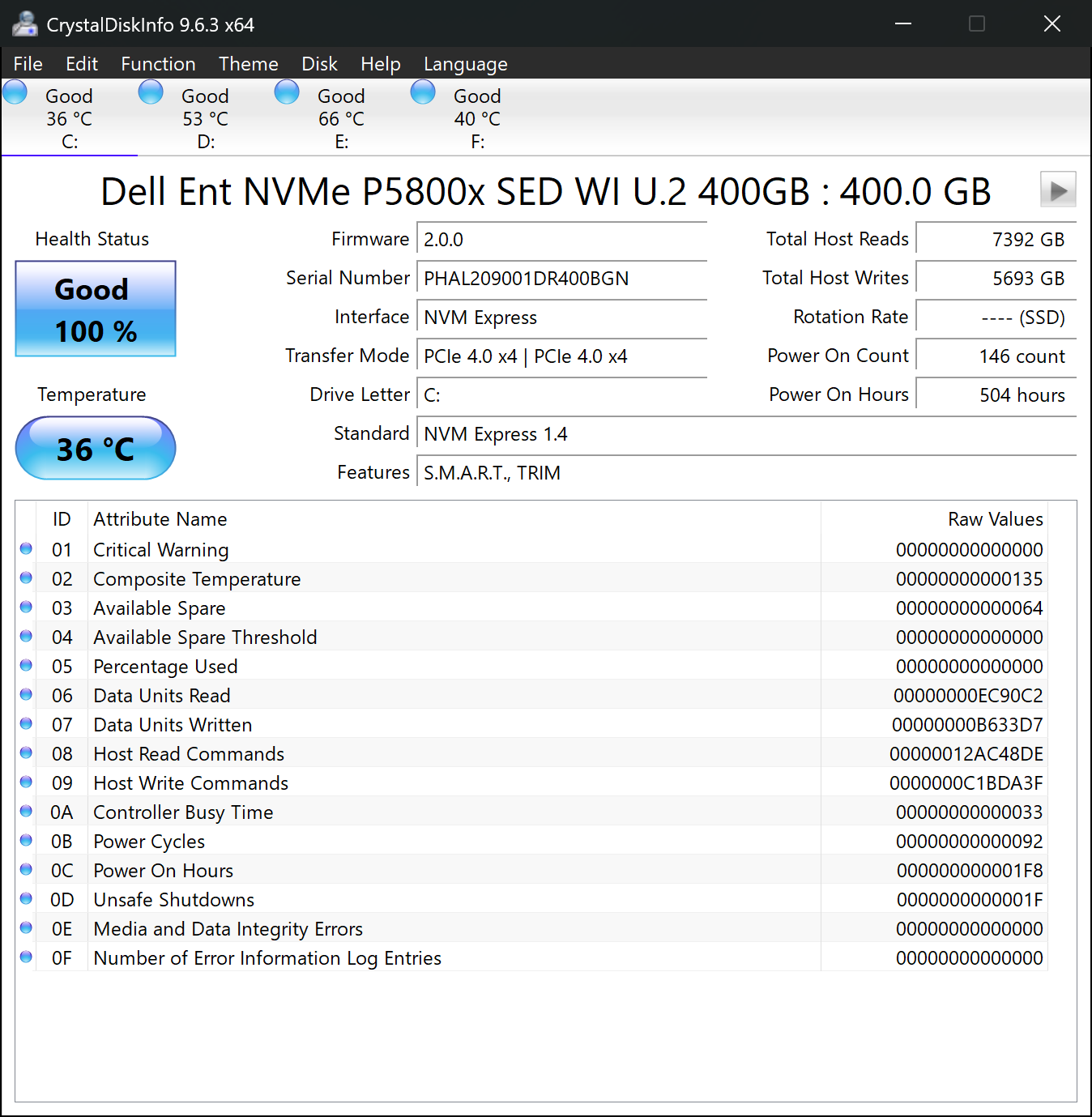Image resolution: width=1092 pixels, height=1117 pixels.
Task: Open the File menu
Action: click(28, 64)
